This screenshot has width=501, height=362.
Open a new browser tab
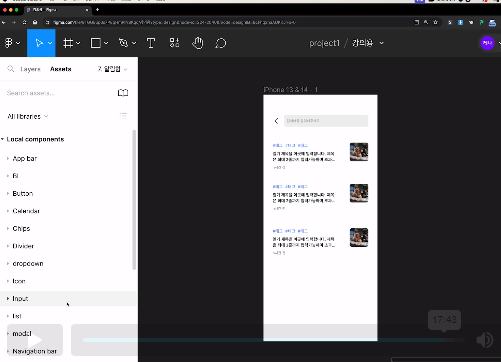[x=97, y=10]
